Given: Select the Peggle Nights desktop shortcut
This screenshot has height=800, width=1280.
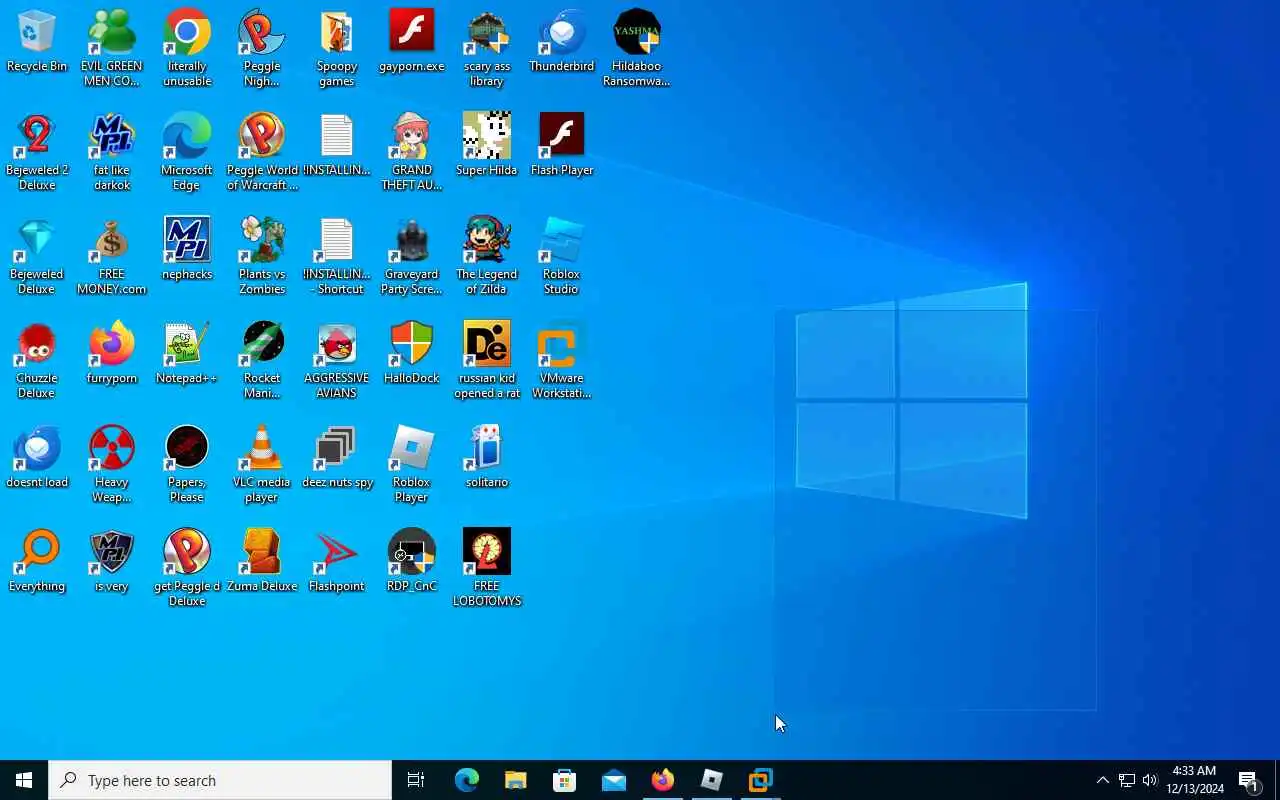Looking at the screenshot, I should [262, 48].
